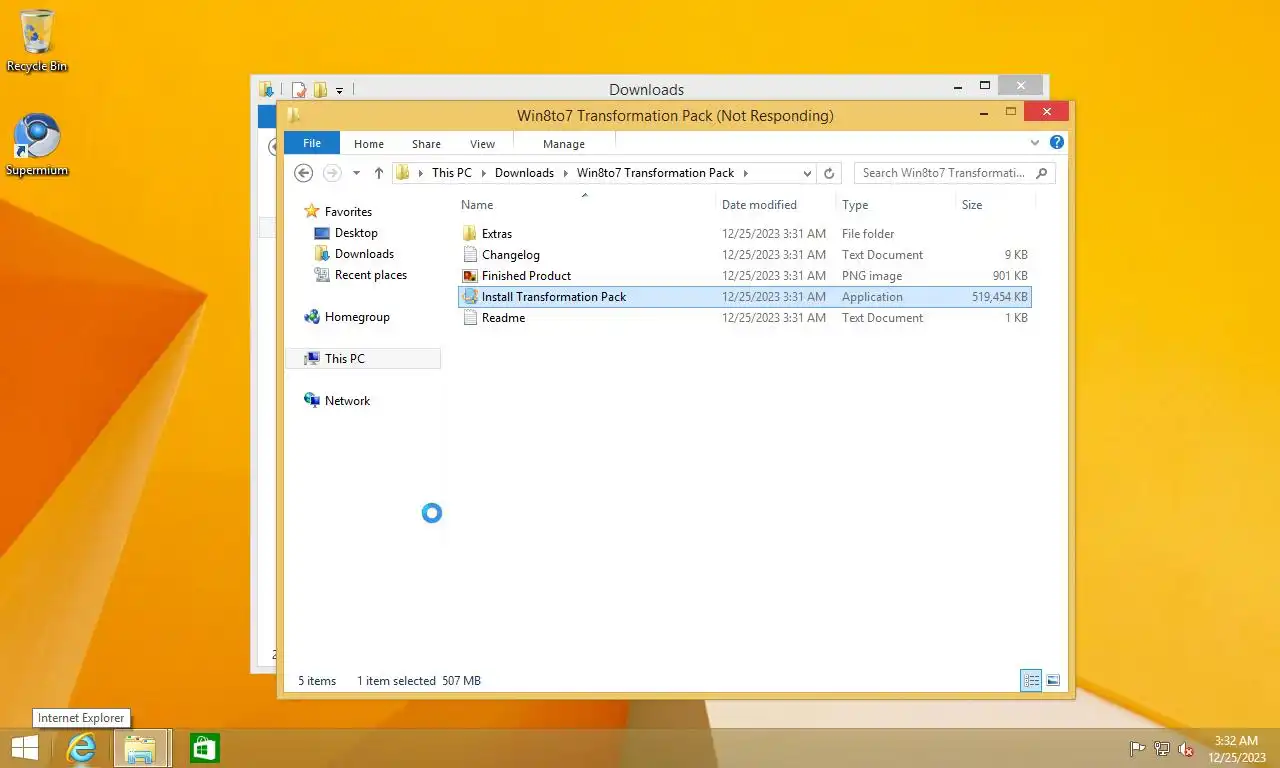Click Downloads window title bar
This screenshot has height=768, width=1280.
pyautogui.click(x=646, y=89)
